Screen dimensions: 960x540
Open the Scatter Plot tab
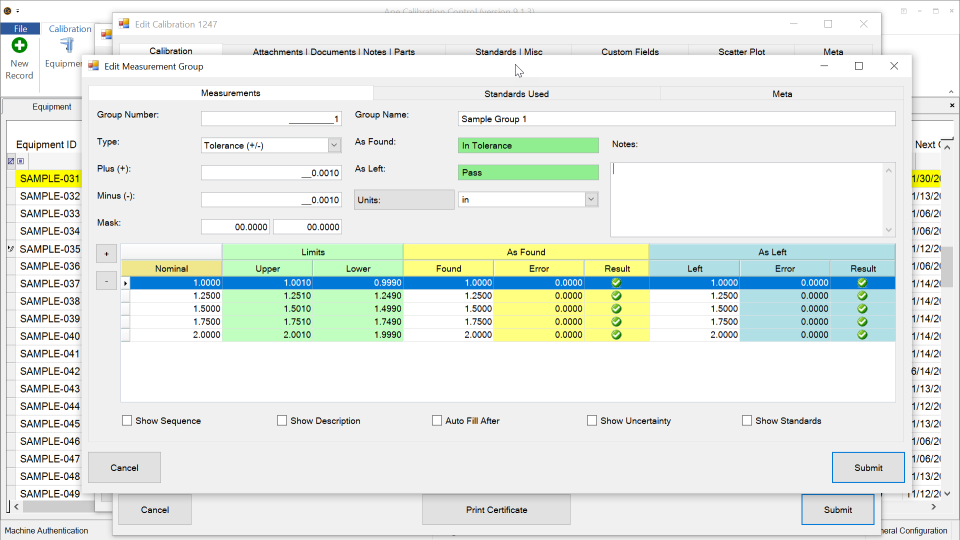pyautogui.click(x=741, y=51)
